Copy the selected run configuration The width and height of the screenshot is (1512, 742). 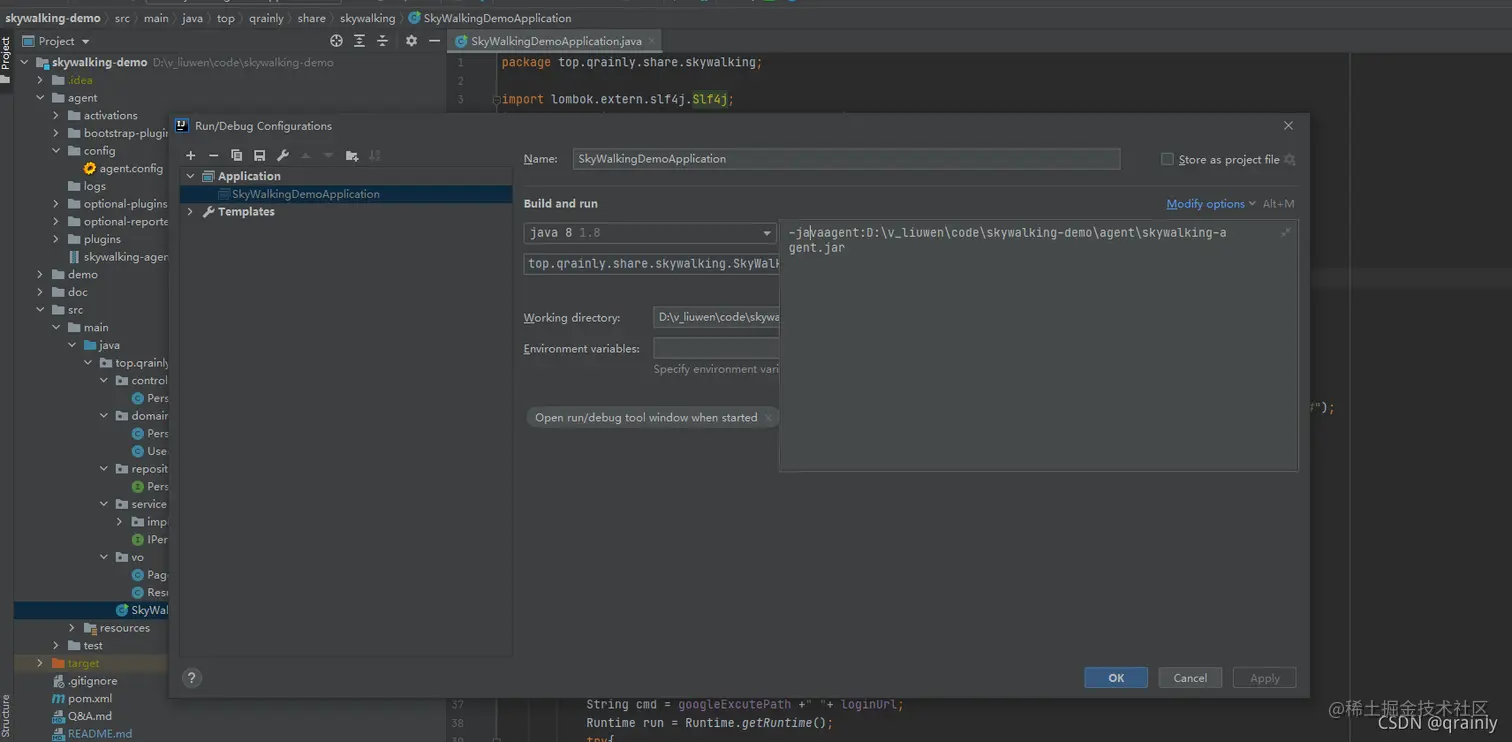coord(236,156)
